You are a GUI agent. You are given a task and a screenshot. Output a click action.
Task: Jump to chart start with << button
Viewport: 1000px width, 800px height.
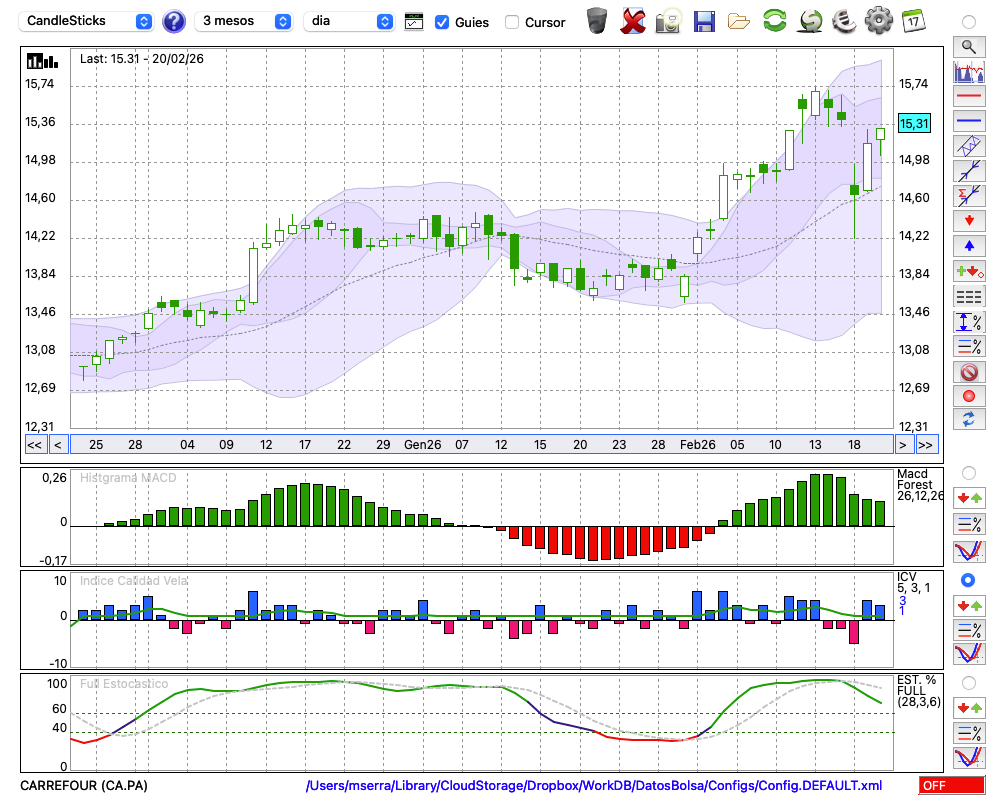click(34, 444)
